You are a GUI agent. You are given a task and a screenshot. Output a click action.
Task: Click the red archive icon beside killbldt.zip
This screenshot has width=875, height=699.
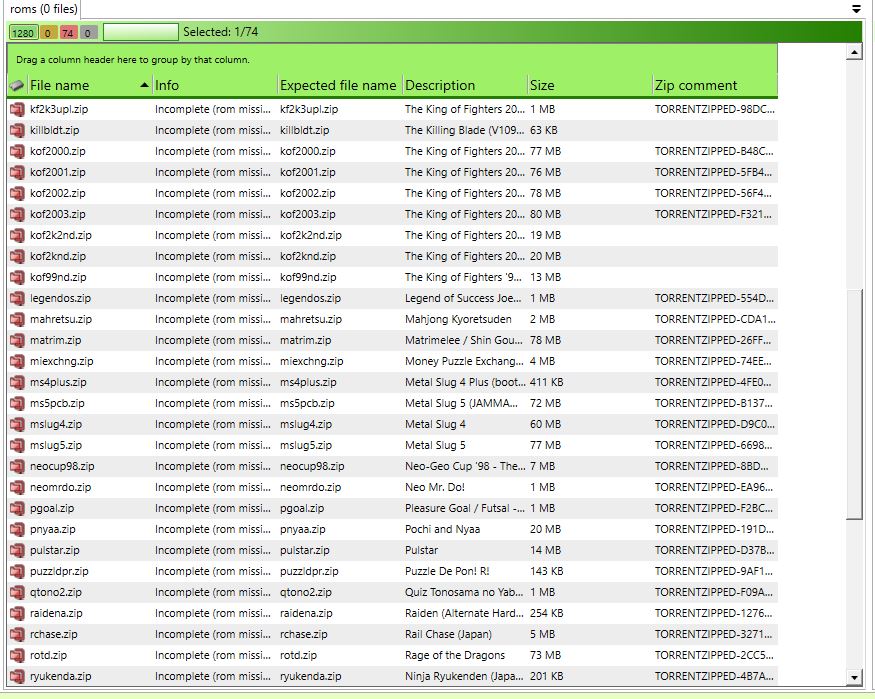coord(17,131)
